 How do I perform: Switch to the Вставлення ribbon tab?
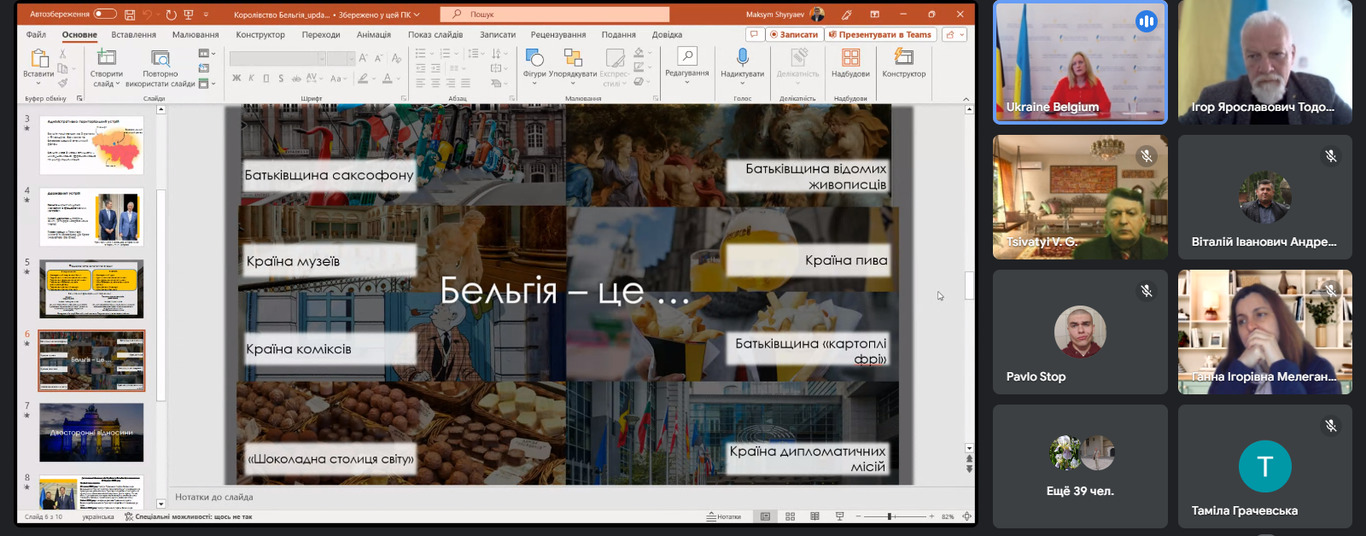(x=134, y=34)
